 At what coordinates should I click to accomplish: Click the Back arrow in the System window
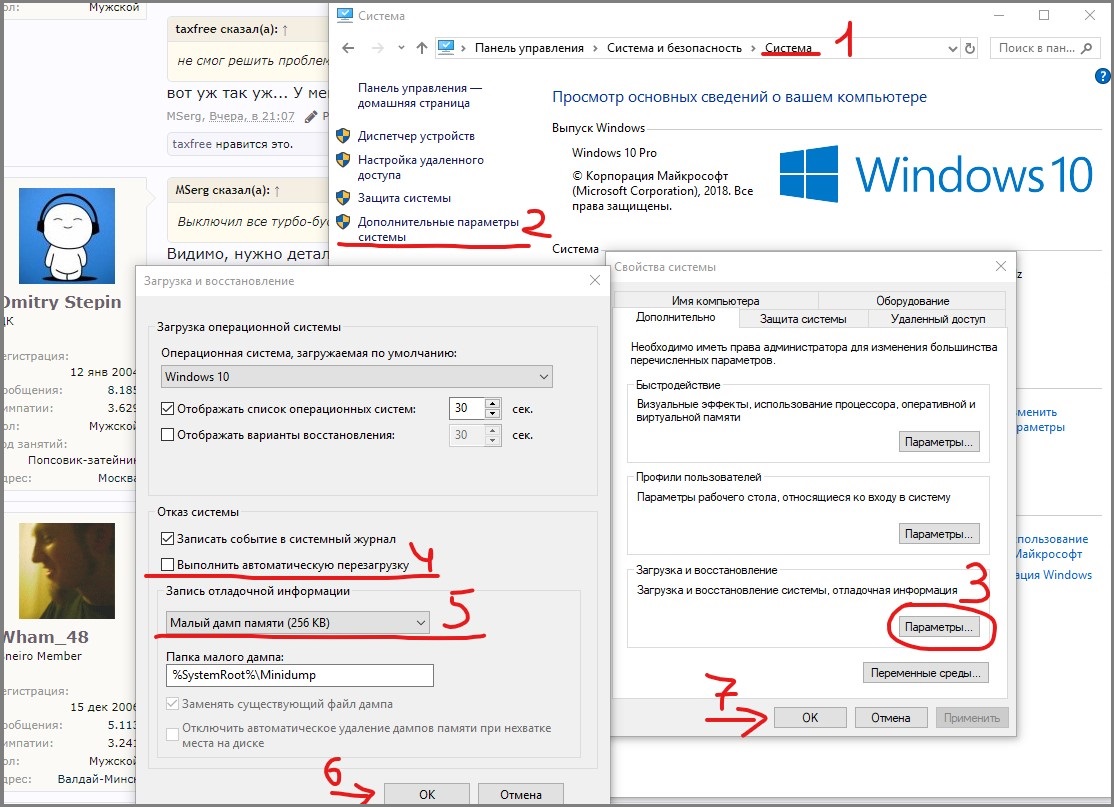click(x=348, y=48)
